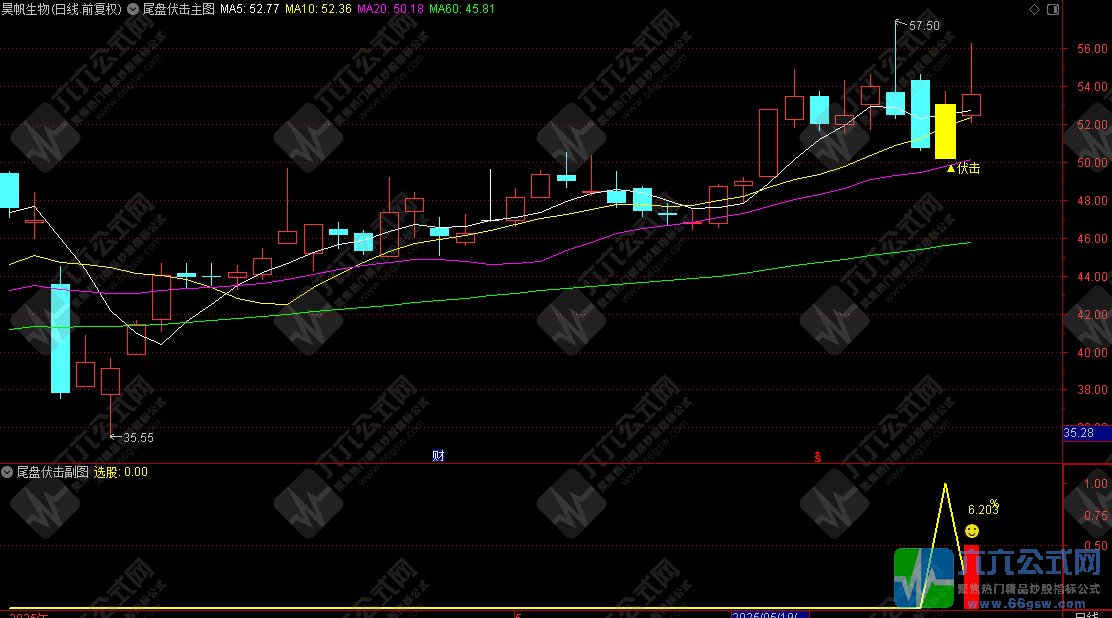Click the yellow 伏击 triangle signal marker
1112x618 pixels.
(951, 168)
